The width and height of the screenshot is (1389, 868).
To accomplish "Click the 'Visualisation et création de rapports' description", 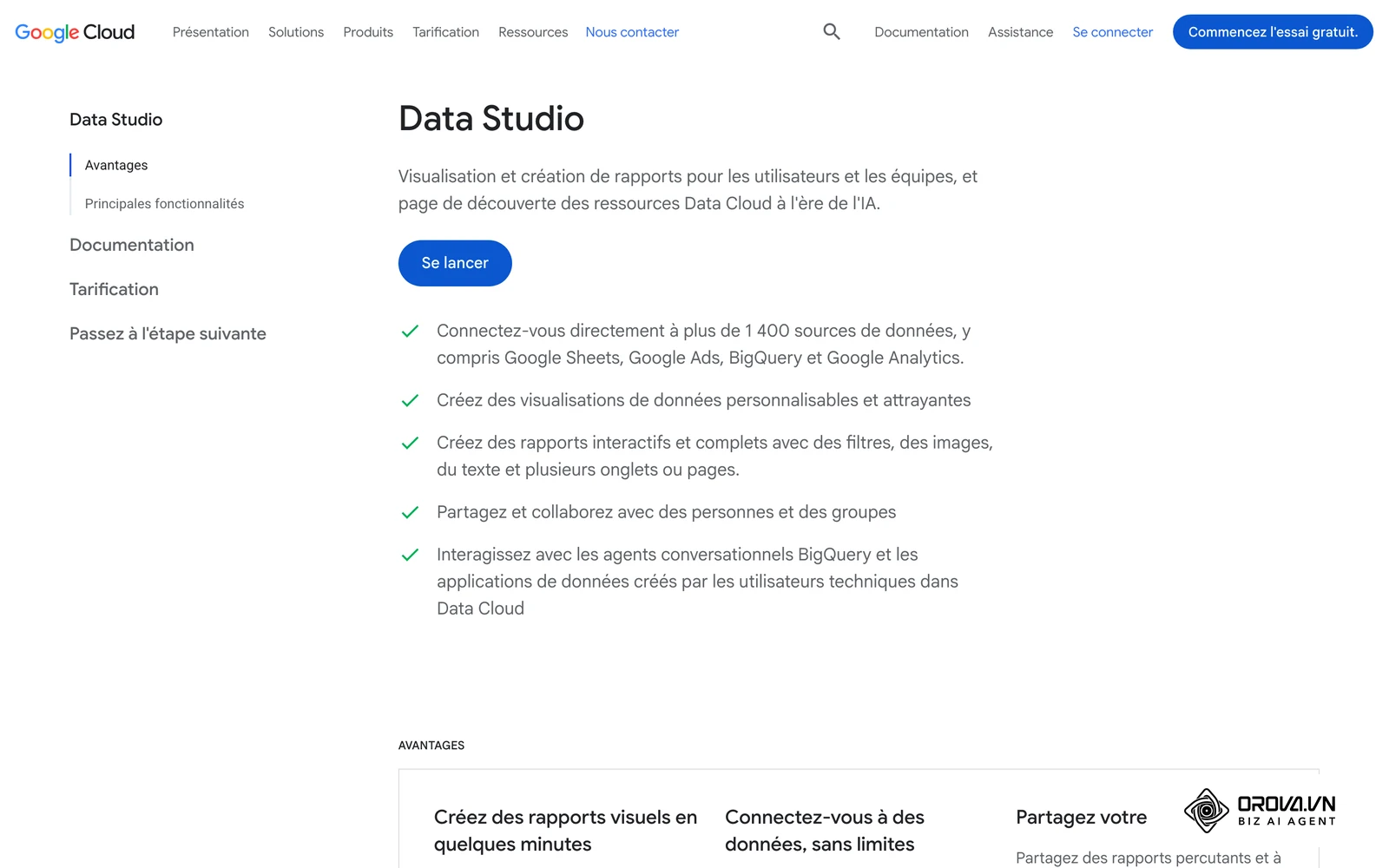I will click(688, 189).
